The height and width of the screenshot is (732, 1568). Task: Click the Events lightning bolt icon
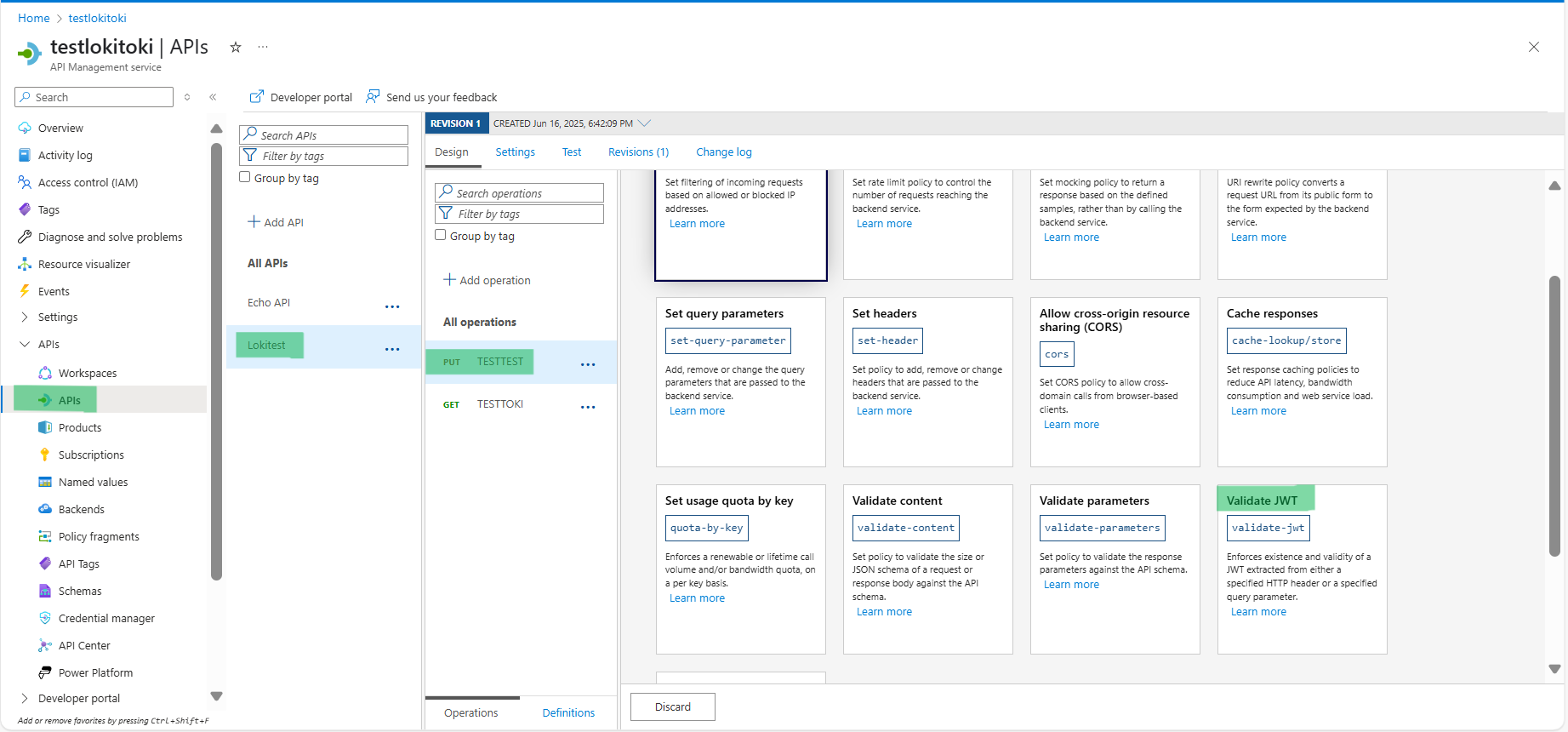pos(25,292)
